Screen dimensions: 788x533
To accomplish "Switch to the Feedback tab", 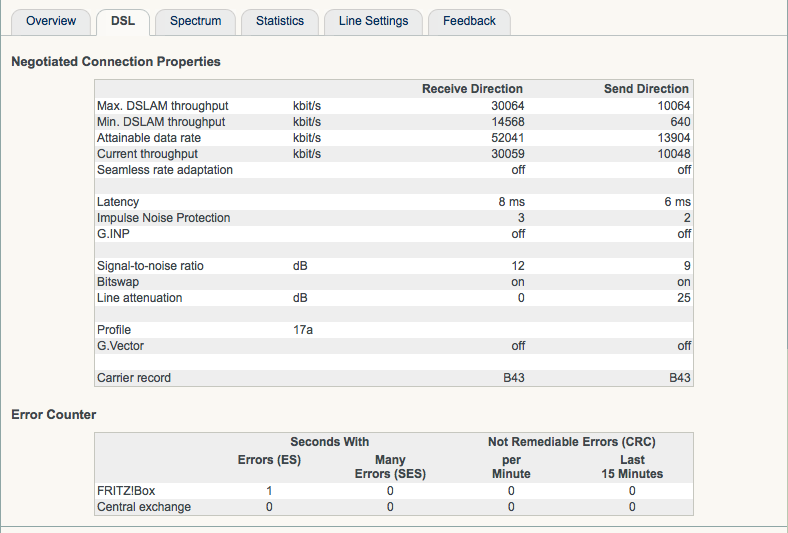I will (469, 21).
